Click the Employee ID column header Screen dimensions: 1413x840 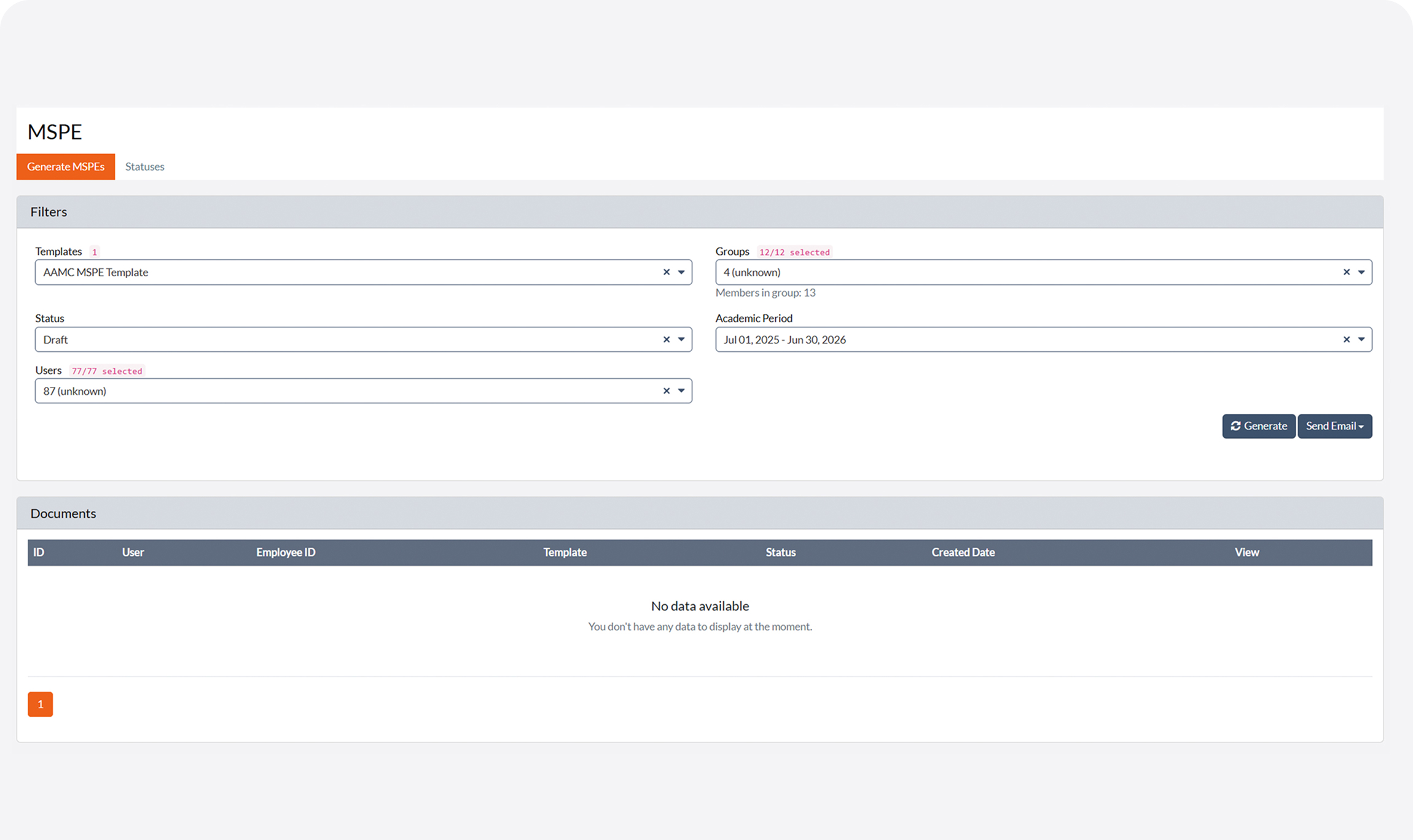[x=286, y=552]
